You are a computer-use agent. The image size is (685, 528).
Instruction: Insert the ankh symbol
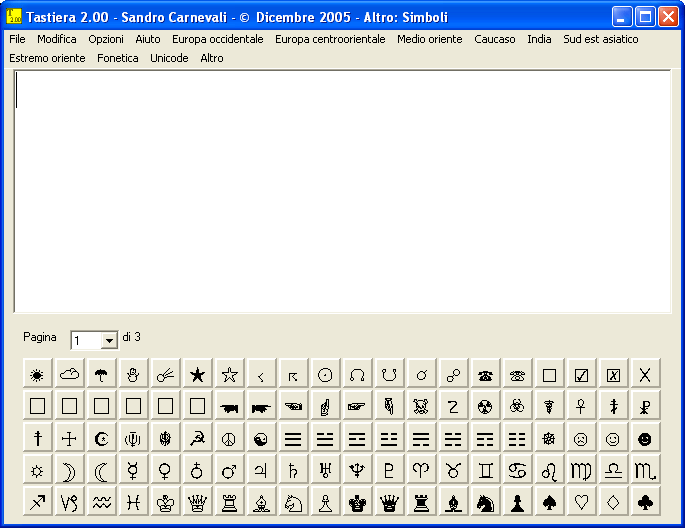click(x=581, y=406)
